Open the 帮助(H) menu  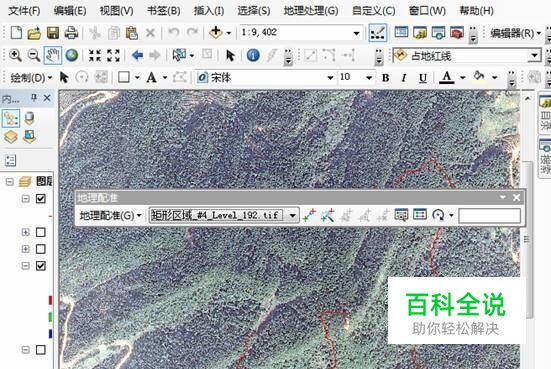(477, 11)
